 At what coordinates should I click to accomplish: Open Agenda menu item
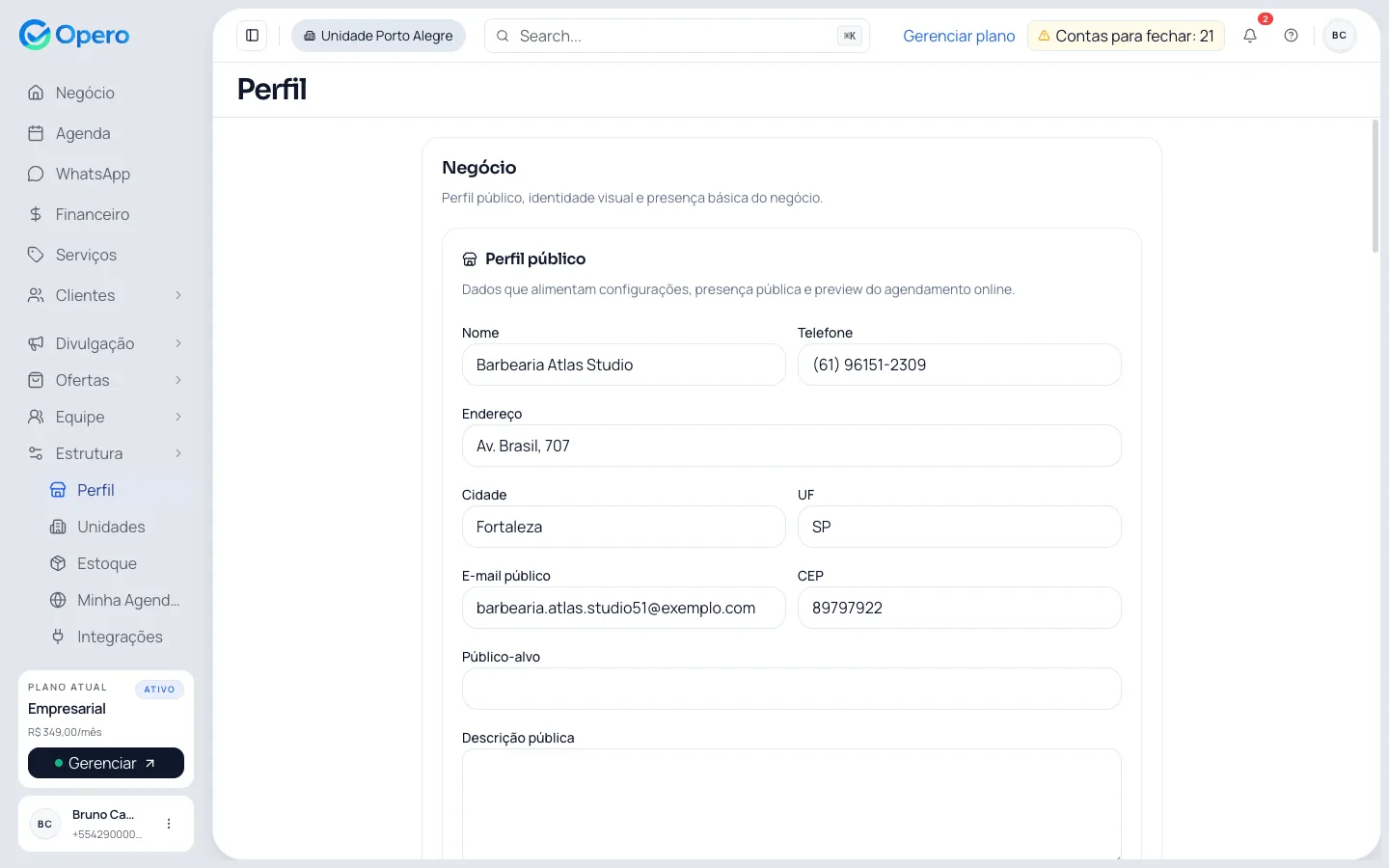tap(106, 133)
